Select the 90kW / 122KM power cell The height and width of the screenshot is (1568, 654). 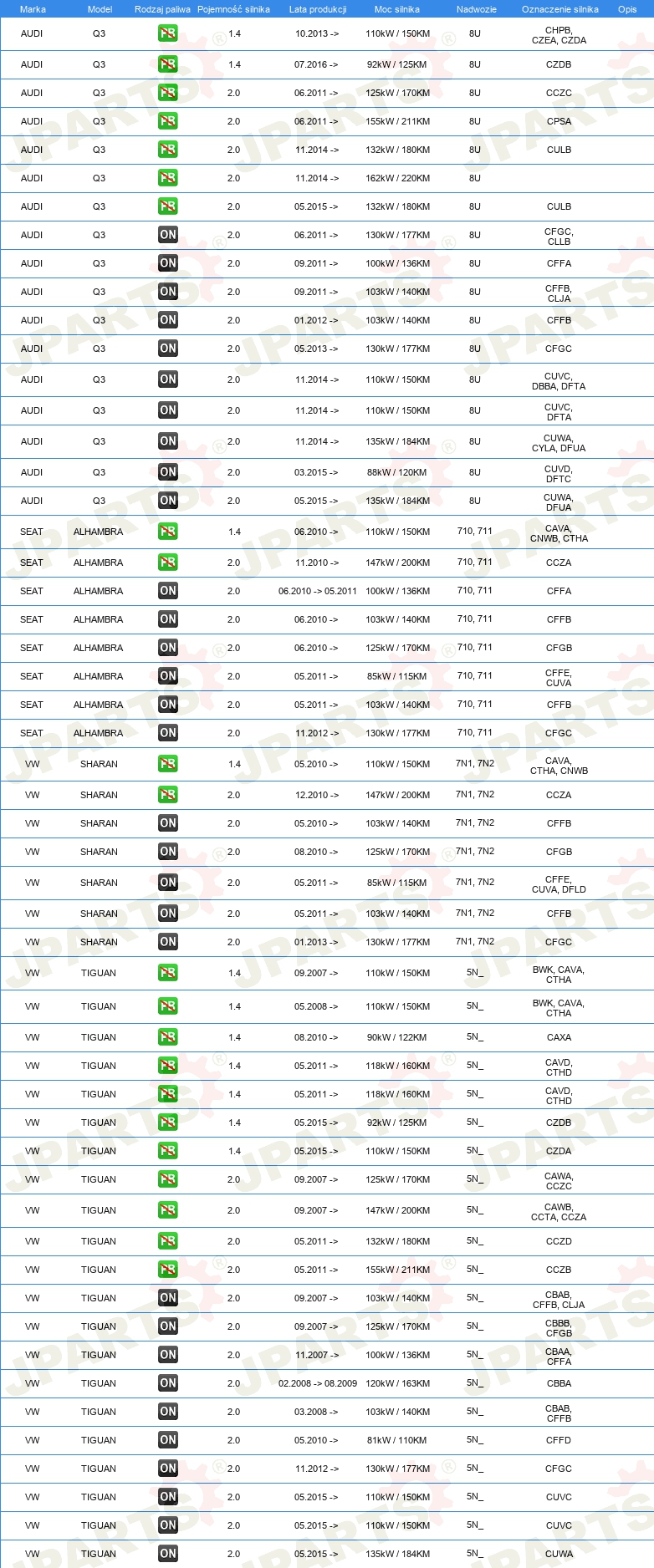(397, 1037)
